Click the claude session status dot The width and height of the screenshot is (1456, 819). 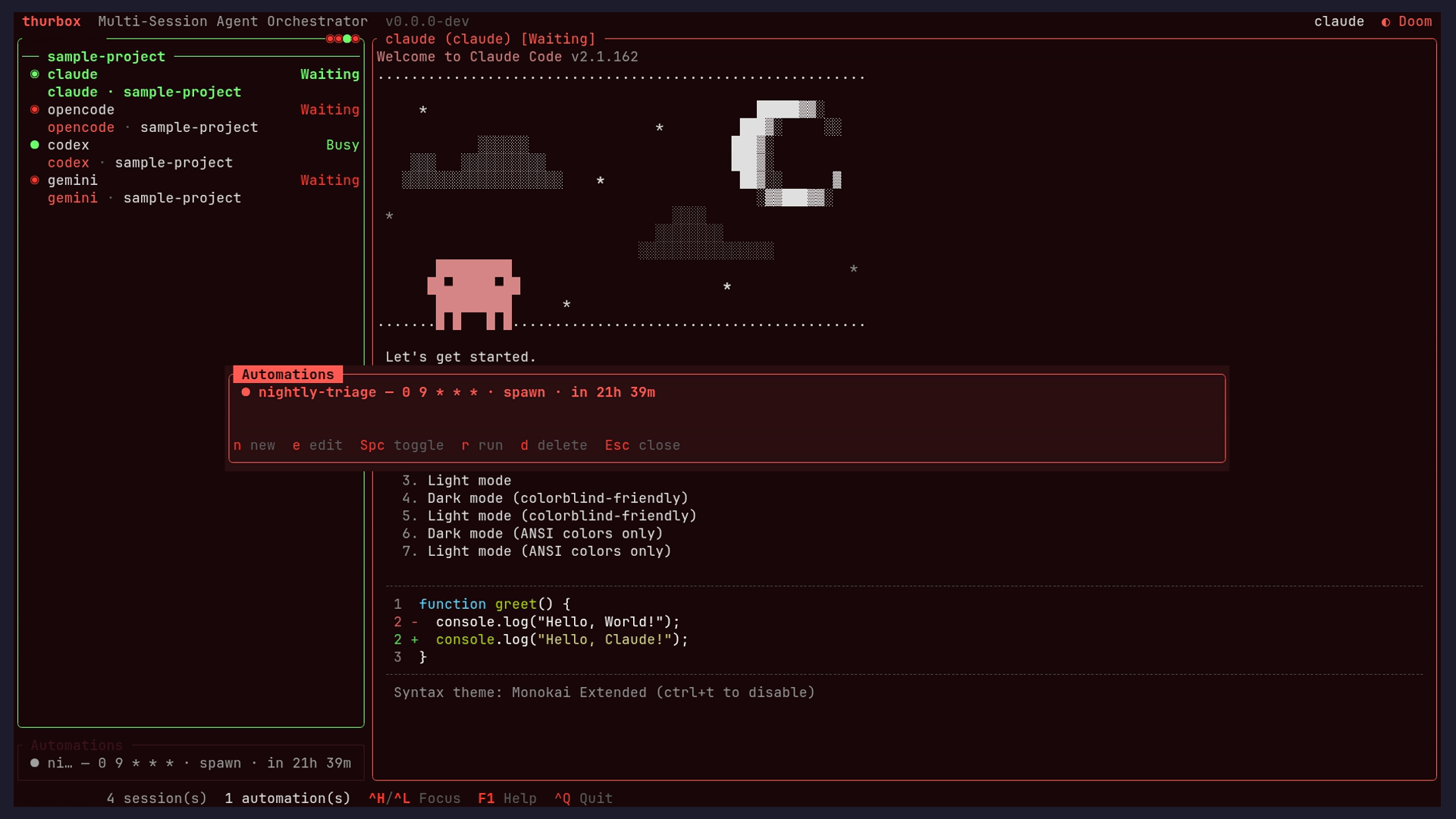click(34, 74)
